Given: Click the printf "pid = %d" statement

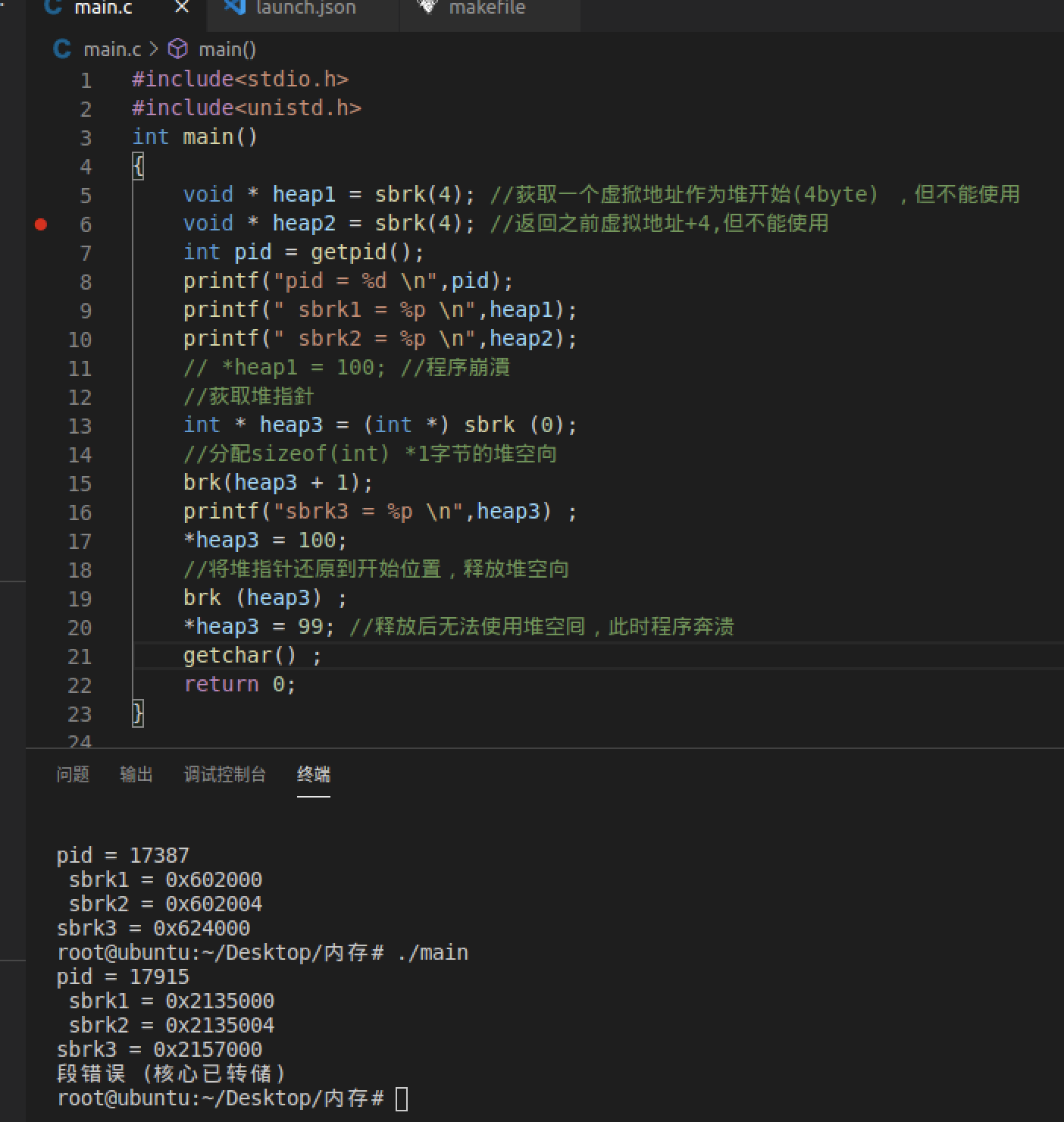Looking at the screenshot, I should coord(349,280).
